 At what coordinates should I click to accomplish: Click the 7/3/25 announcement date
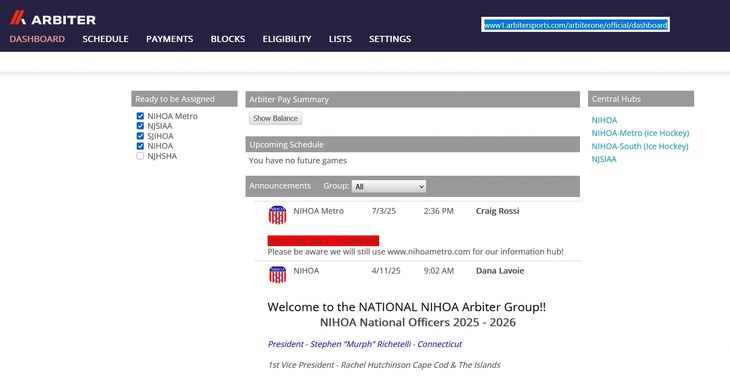(384, 211)
